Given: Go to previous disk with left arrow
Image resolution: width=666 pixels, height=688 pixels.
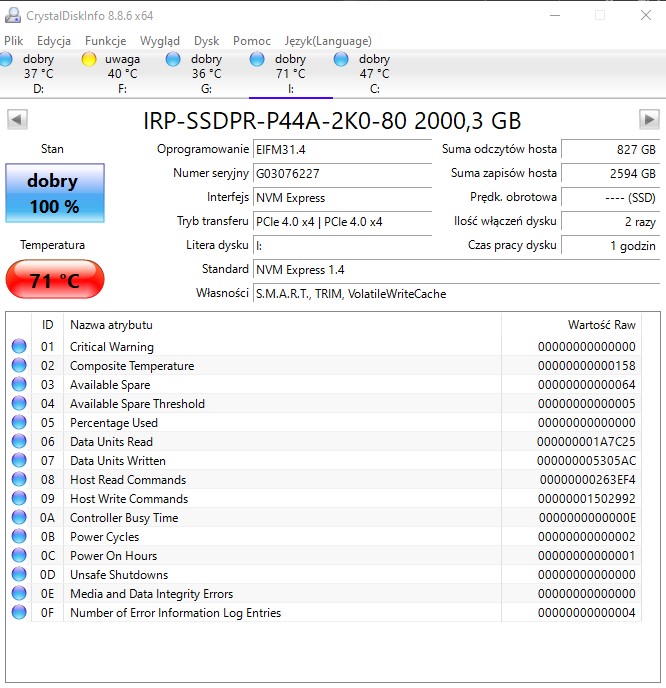Looking at the screenshot, I should [x=17, y=119].
